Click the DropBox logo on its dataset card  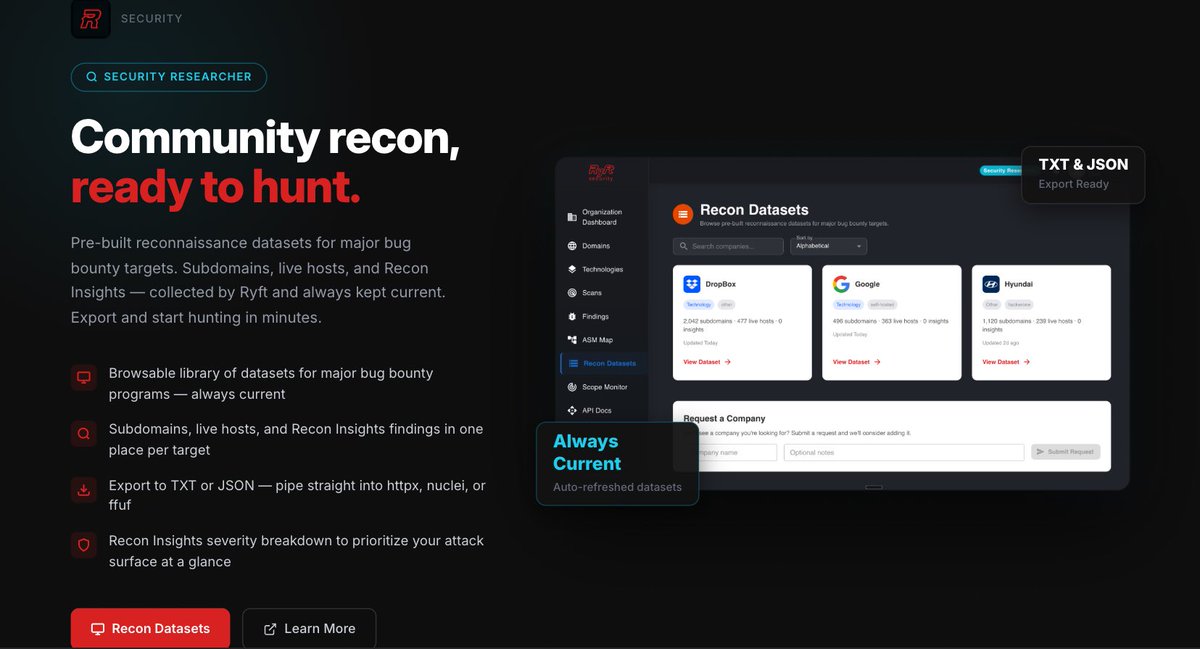pyautogui.click(x=691, y=284)
